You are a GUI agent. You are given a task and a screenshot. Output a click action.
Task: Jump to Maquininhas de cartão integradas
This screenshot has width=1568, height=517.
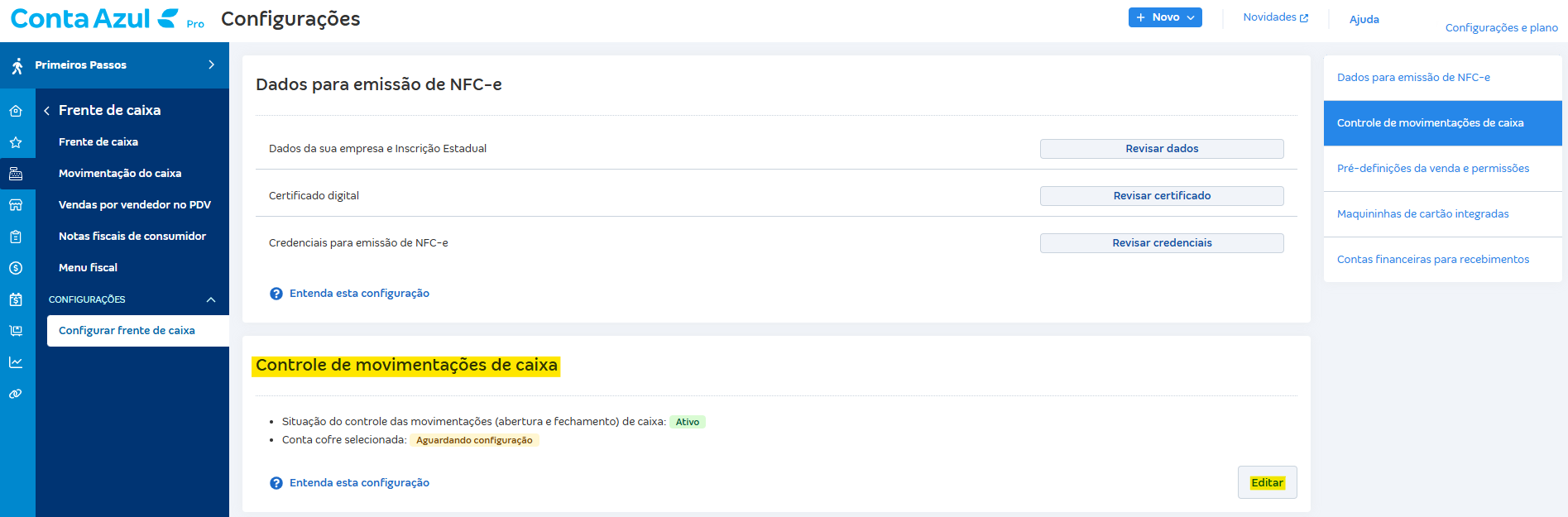[1443, 214]
